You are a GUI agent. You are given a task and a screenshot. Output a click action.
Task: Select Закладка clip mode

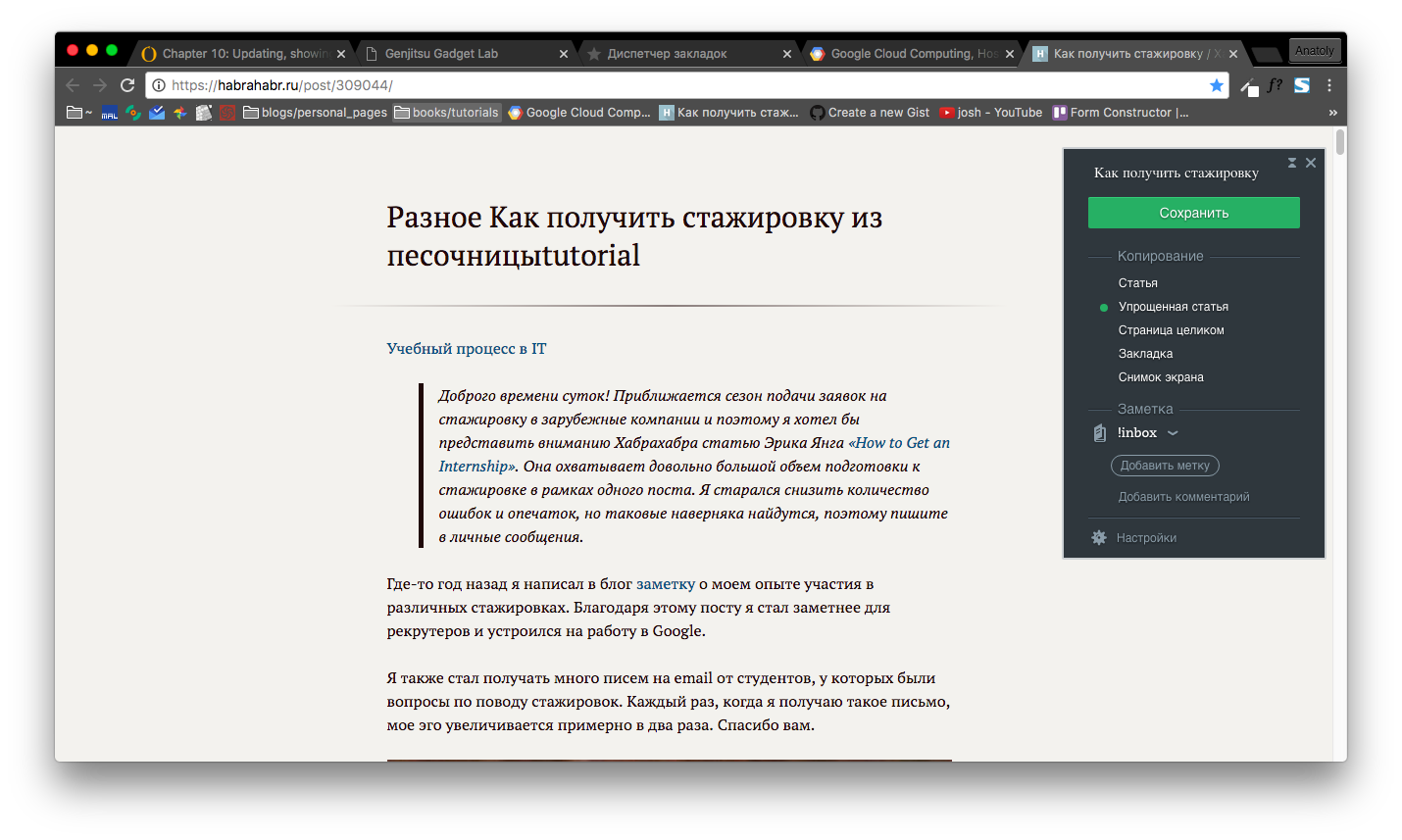coord(1145,354)
